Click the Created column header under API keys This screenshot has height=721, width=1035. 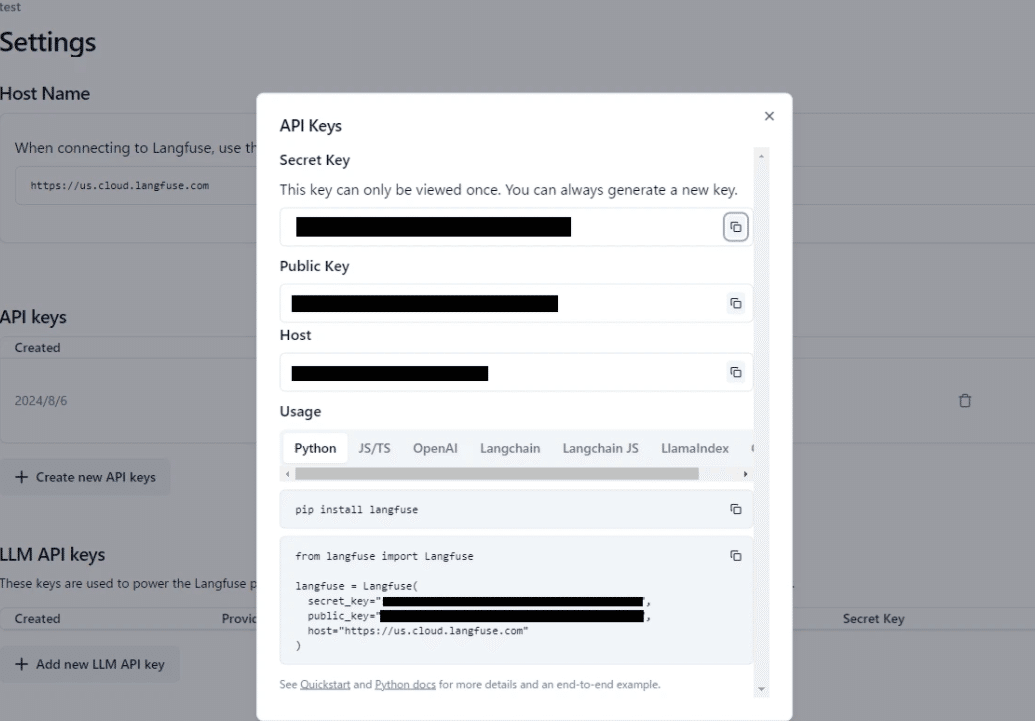click(38, 348)
